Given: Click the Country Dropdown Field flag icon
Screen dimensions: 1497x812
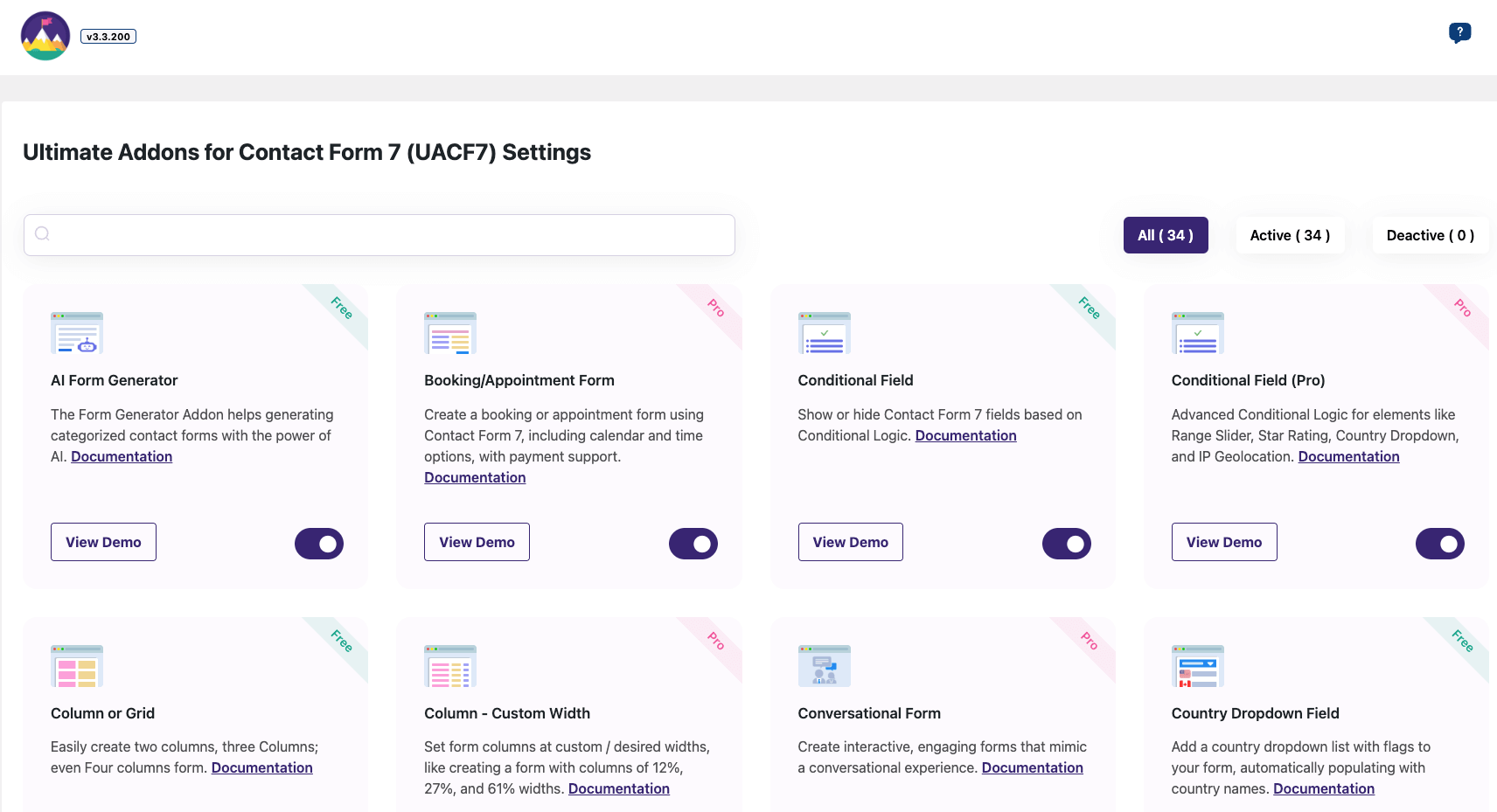Looking at the screenshot, I should point(1197,665).
